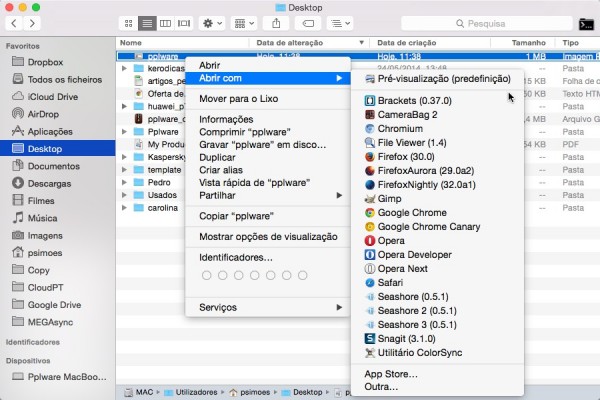Choose Outra… in submenu

coord(437,387)
